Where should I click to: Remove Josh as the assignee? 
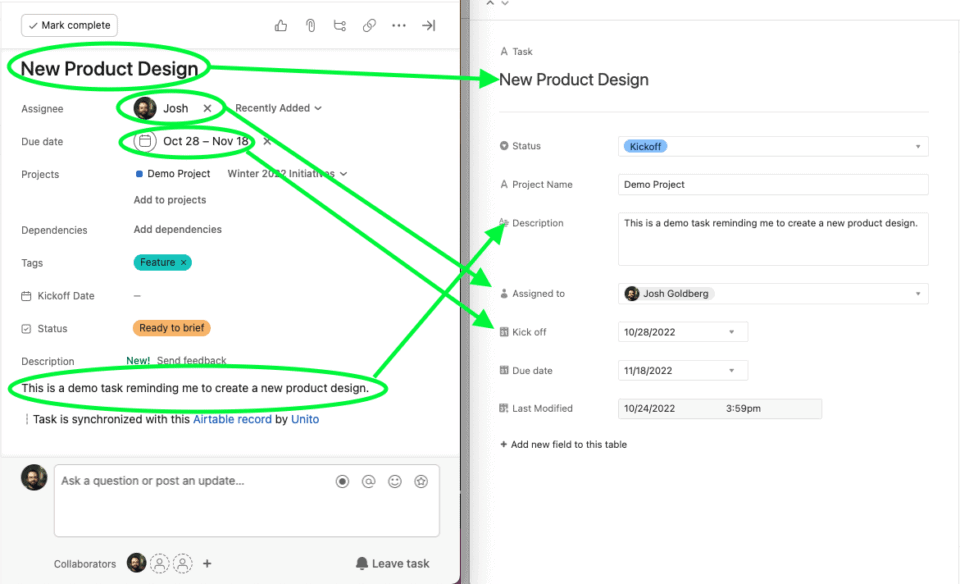click(207, 108)
